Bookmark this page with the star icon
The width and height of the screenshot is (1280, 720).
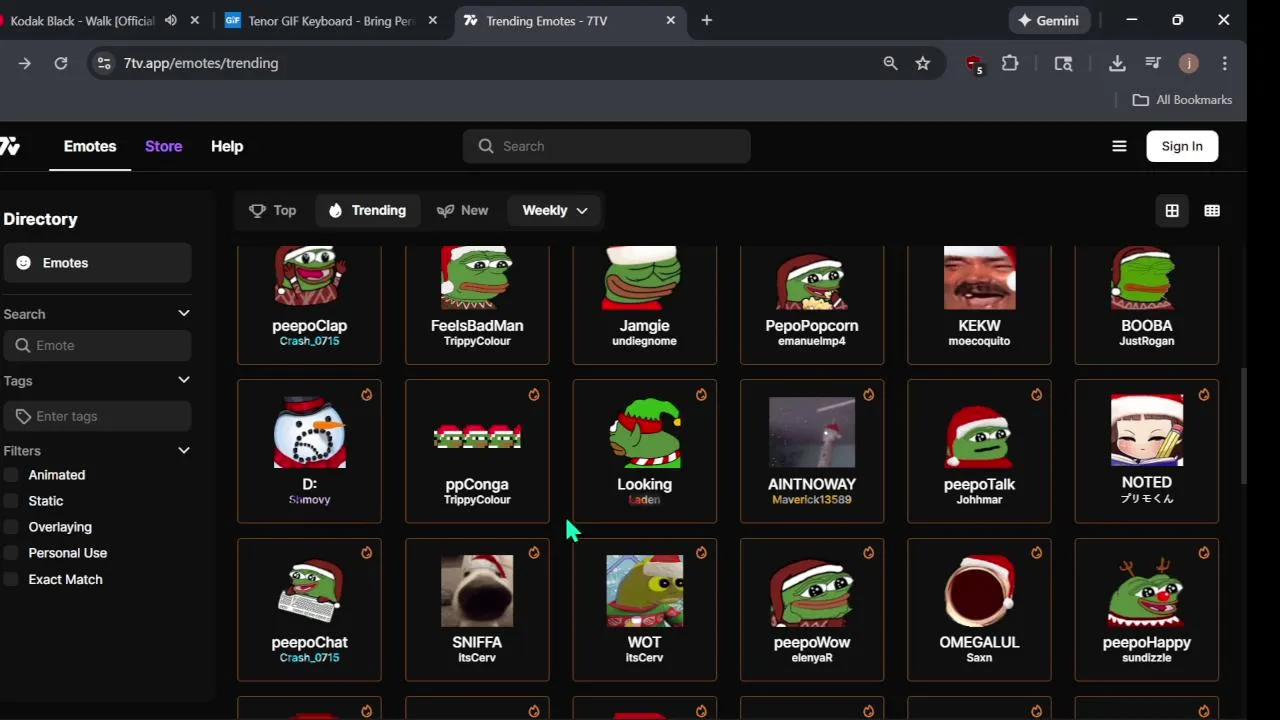pos(923,63)
